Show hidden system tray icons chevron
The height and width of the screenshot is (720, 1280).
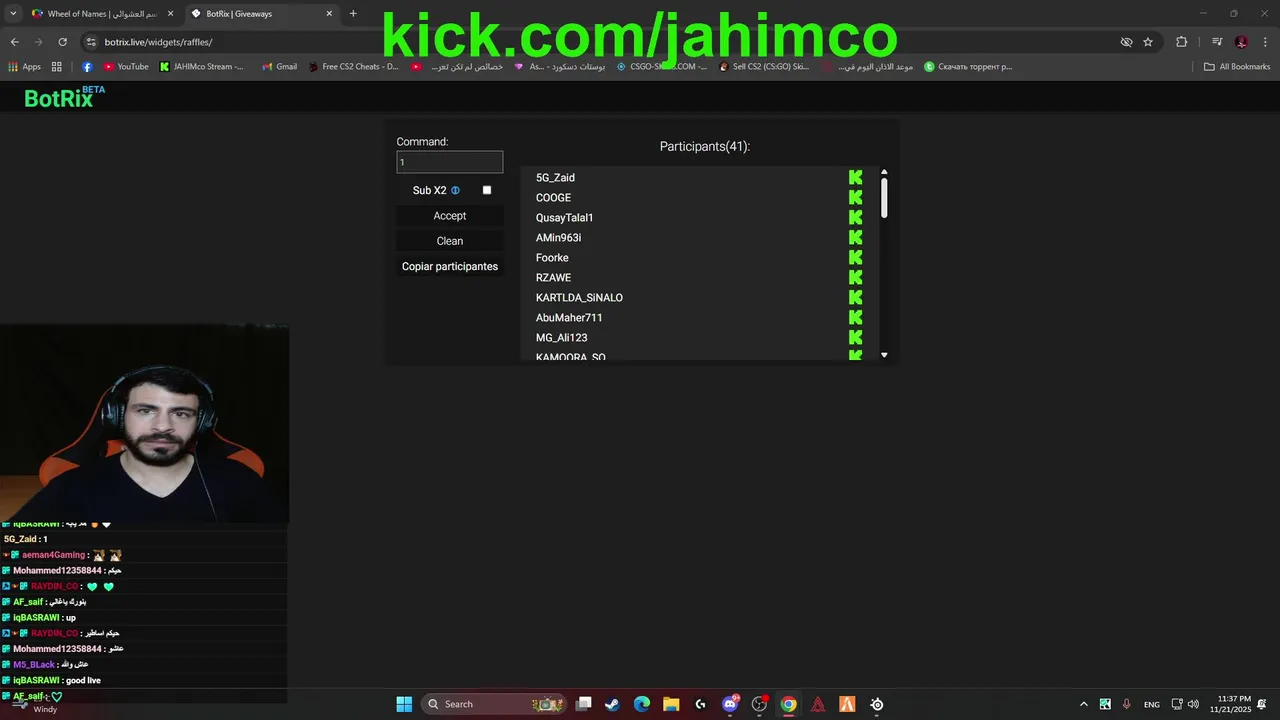point(1083,704)
